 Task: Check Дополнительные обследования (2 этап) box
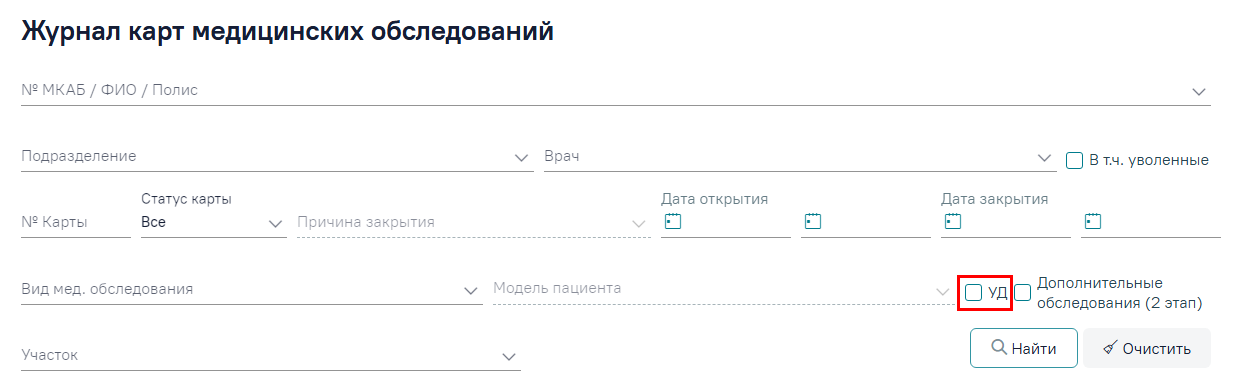point(1023,292)
